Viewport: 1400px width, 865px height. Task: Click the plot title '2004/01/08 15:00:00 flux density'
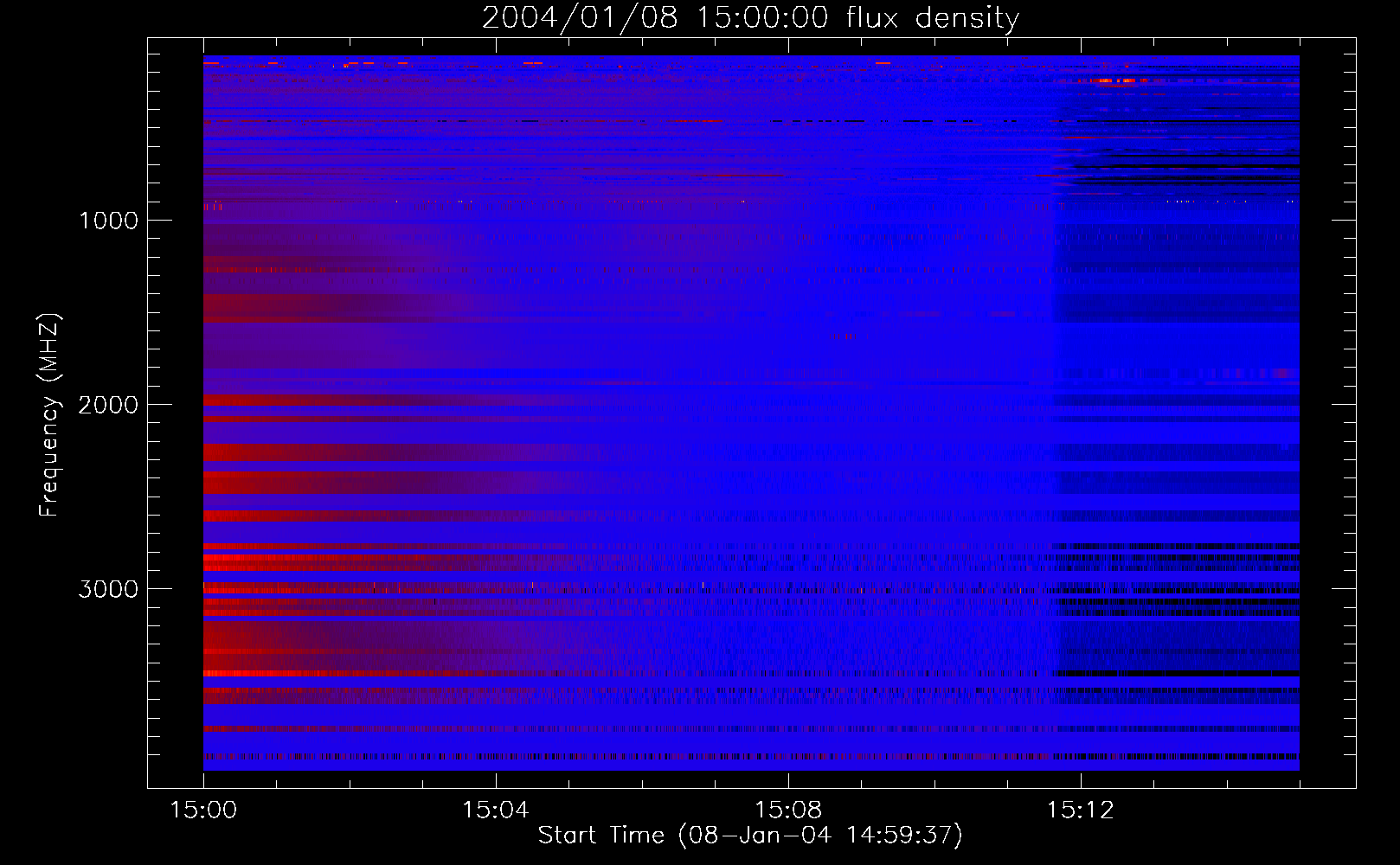click(x=750, y=18)
